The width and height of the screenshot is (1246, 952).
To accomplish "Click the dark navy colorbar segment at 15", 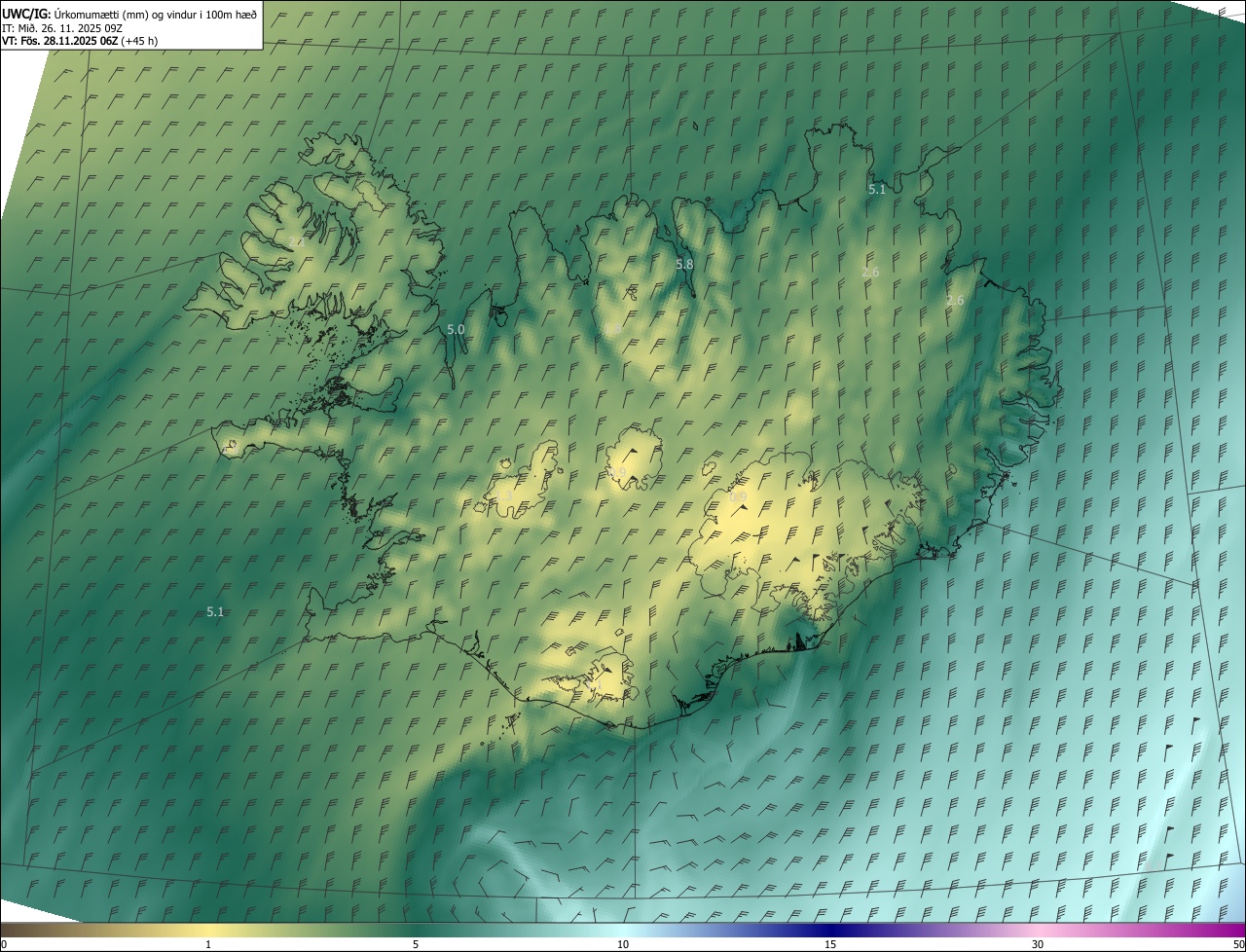I will click(x=830, y=930).
